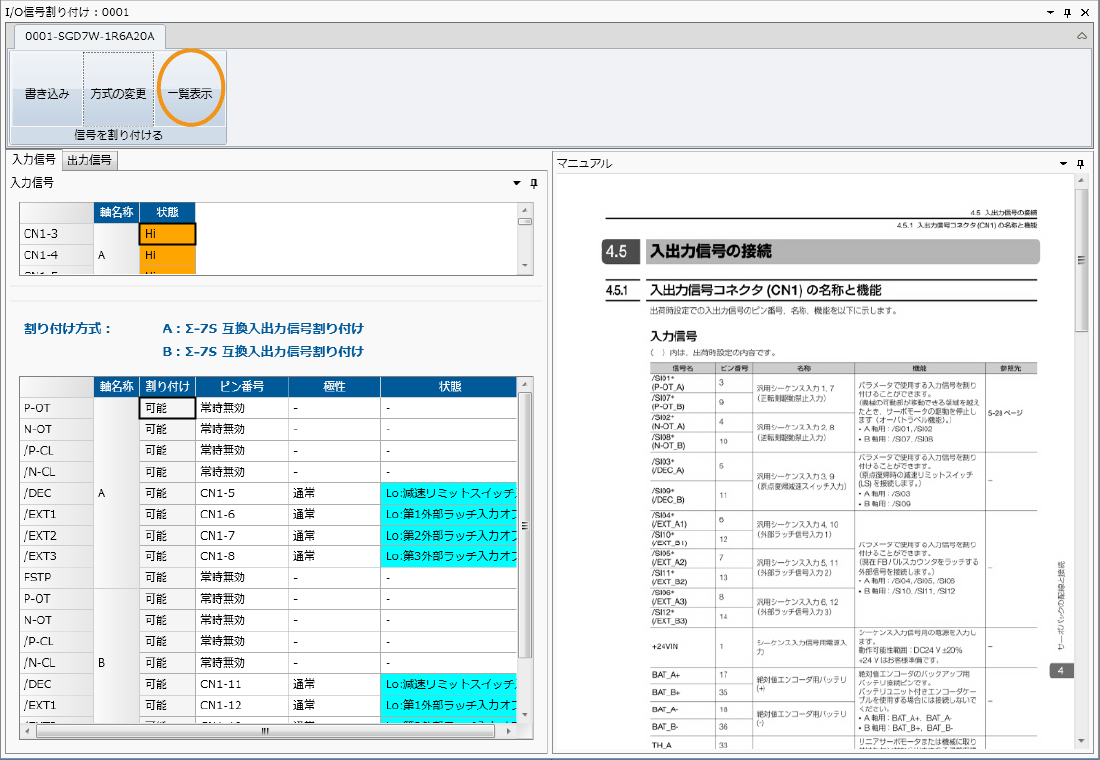Open the 一覧表示 list view
This screenshot has height=760, width=1100.
[189, 94]
